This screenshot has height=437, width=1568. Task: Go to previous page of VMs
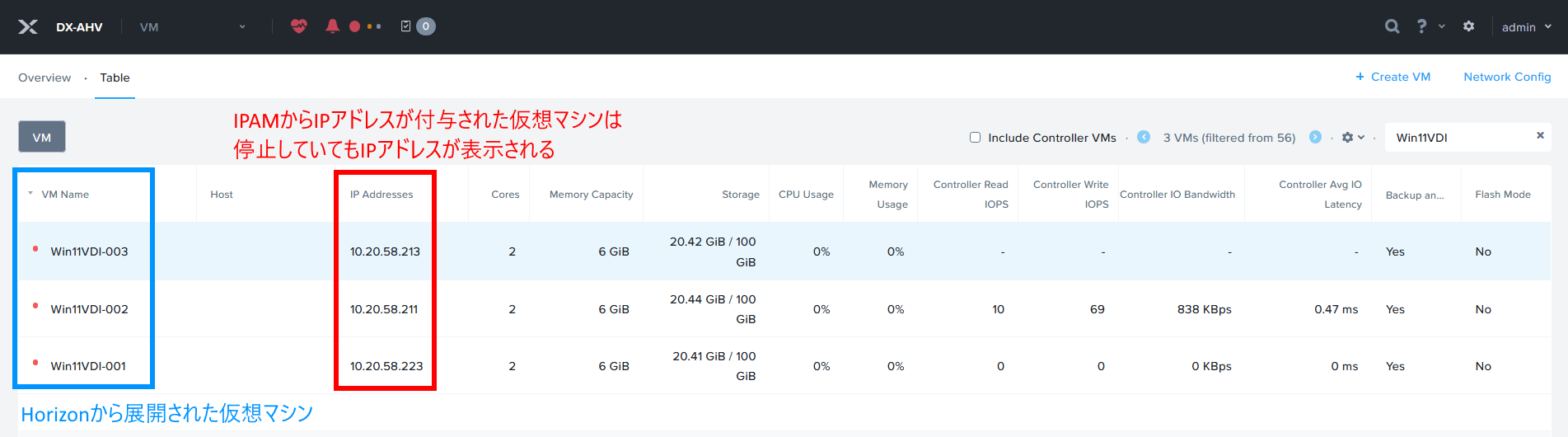click(x=1144, y=137)
